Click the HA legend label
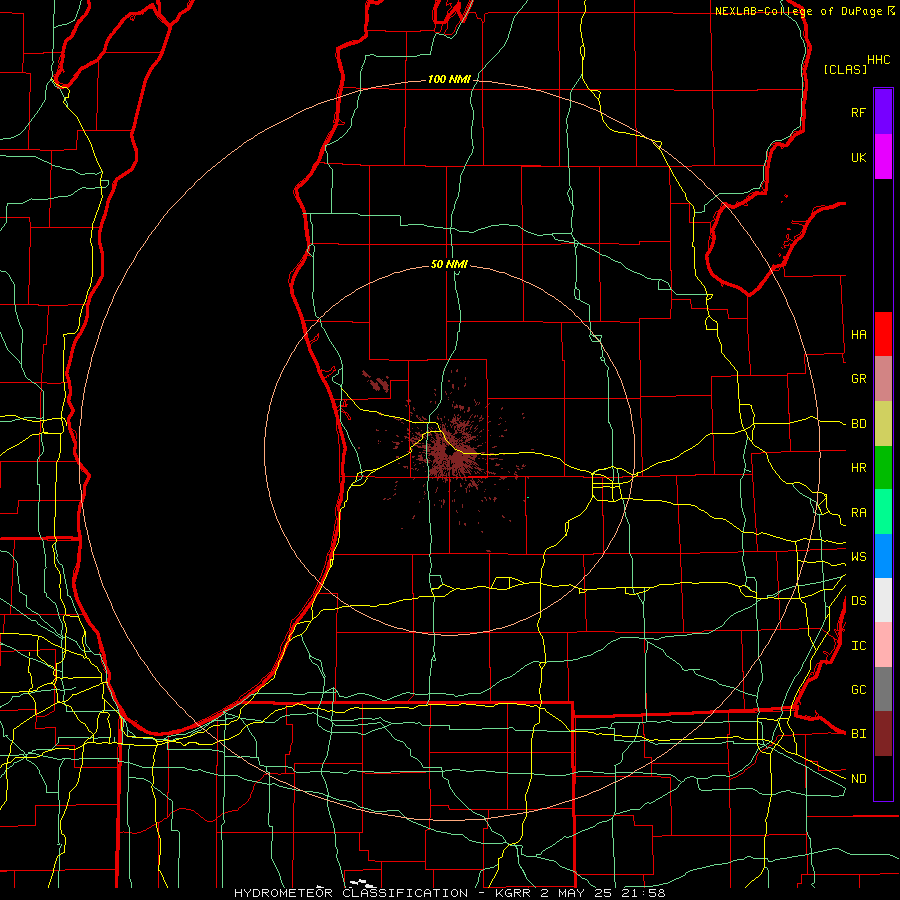Screen dimensions: 900x900 pos(858,335)
